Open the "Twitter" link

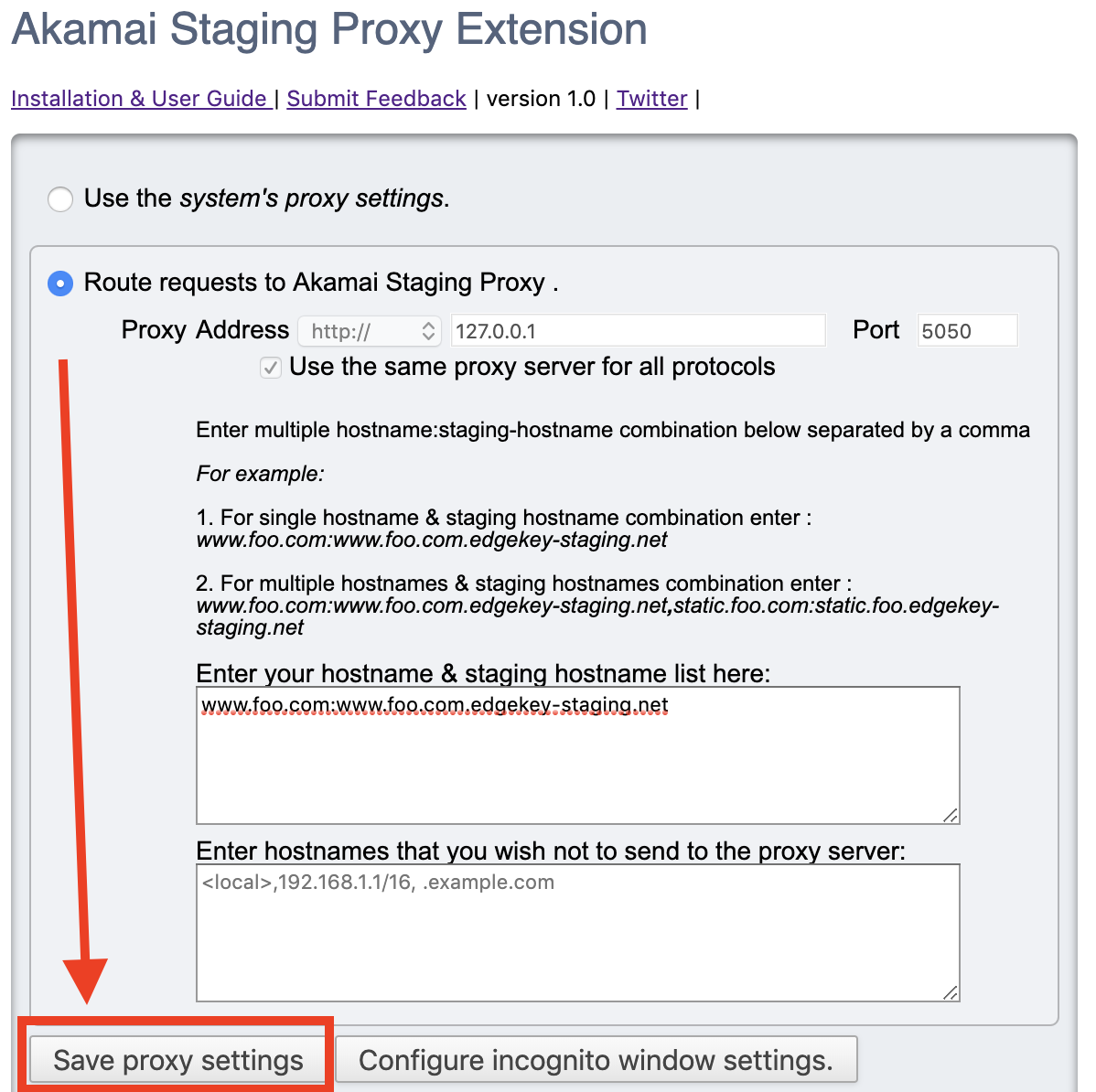[x=651, y=99]
